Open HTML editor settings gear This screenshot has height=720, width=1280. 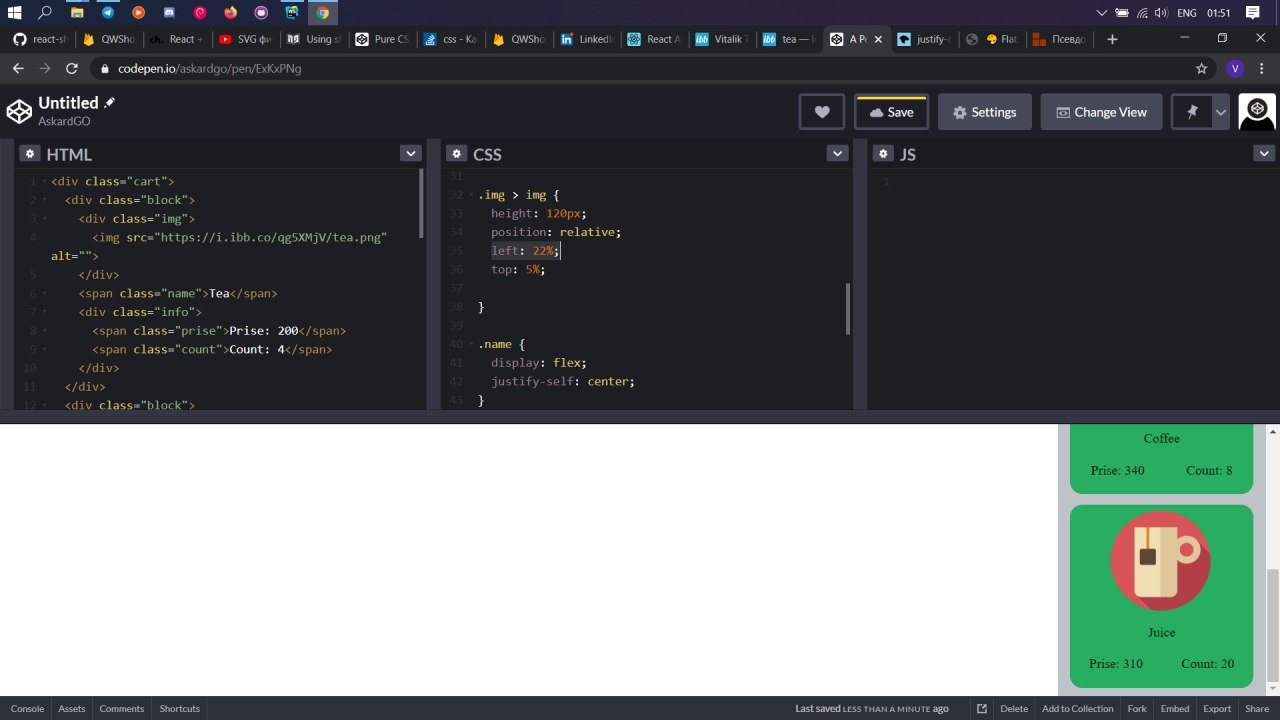30,154
